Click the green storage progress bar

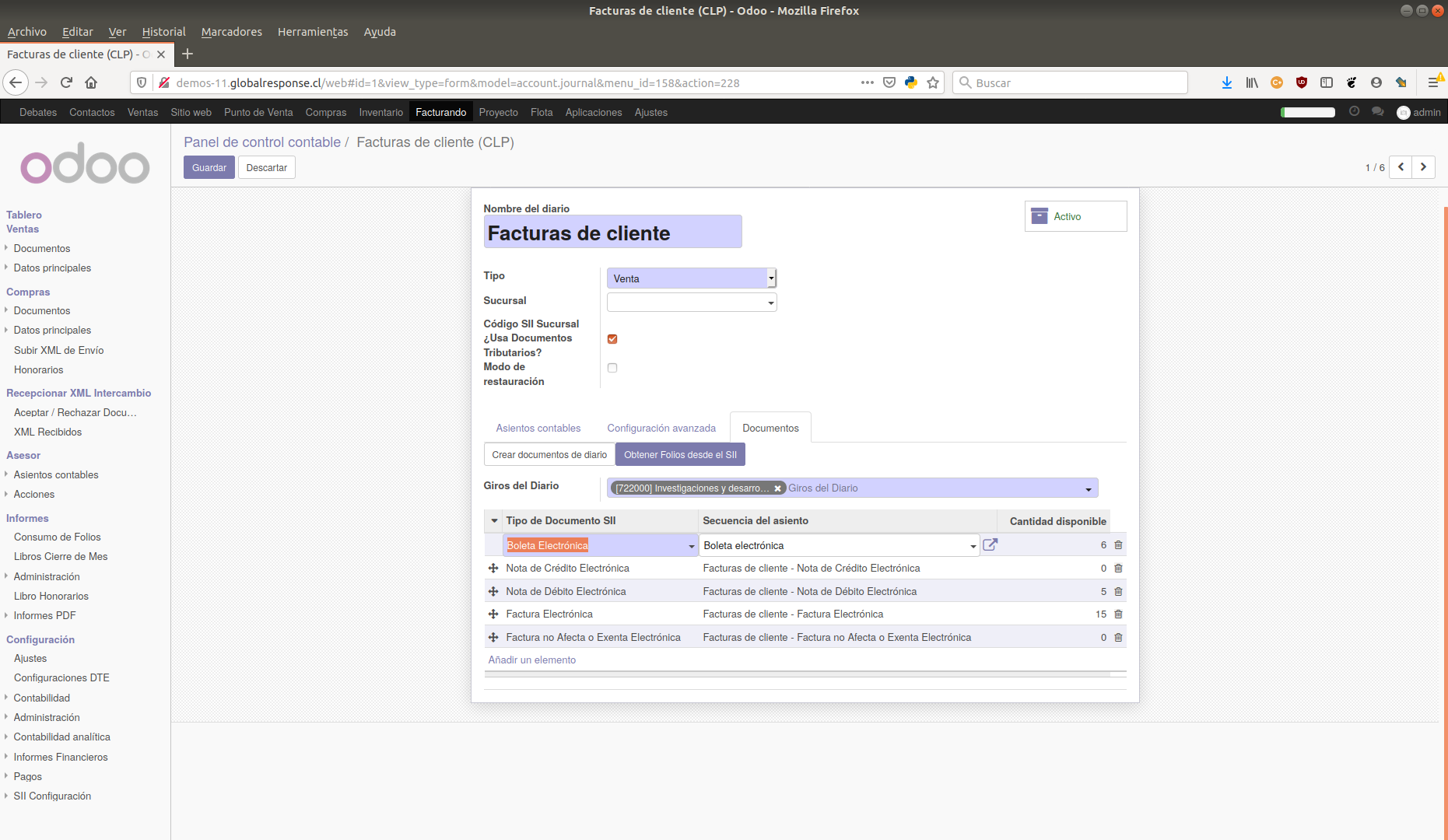[x=1307, y=112]
